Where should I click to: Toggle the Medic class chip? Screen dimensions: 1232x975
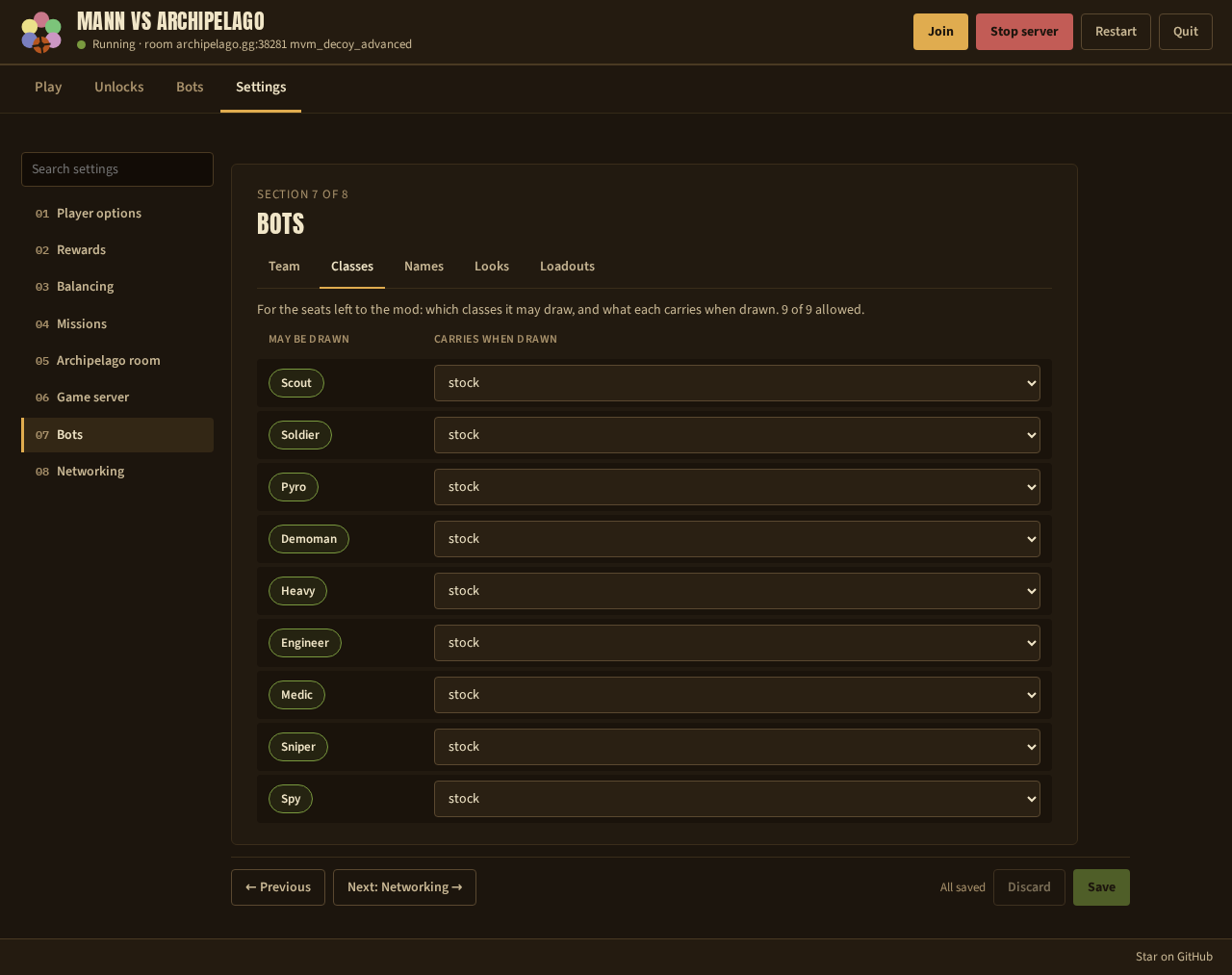(296, 695)
